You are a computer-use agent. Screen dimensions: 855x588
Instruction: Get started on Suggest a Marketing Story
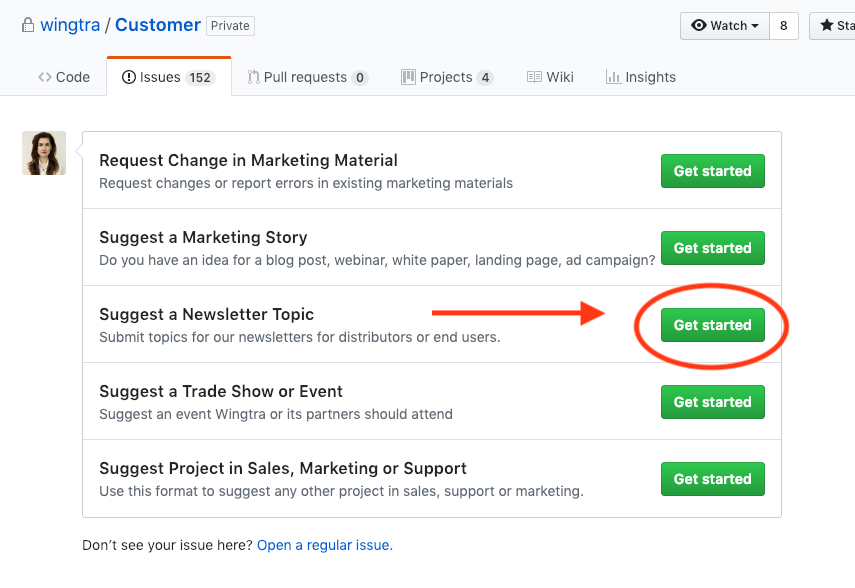pyautogui.click(x=712, y=248)
